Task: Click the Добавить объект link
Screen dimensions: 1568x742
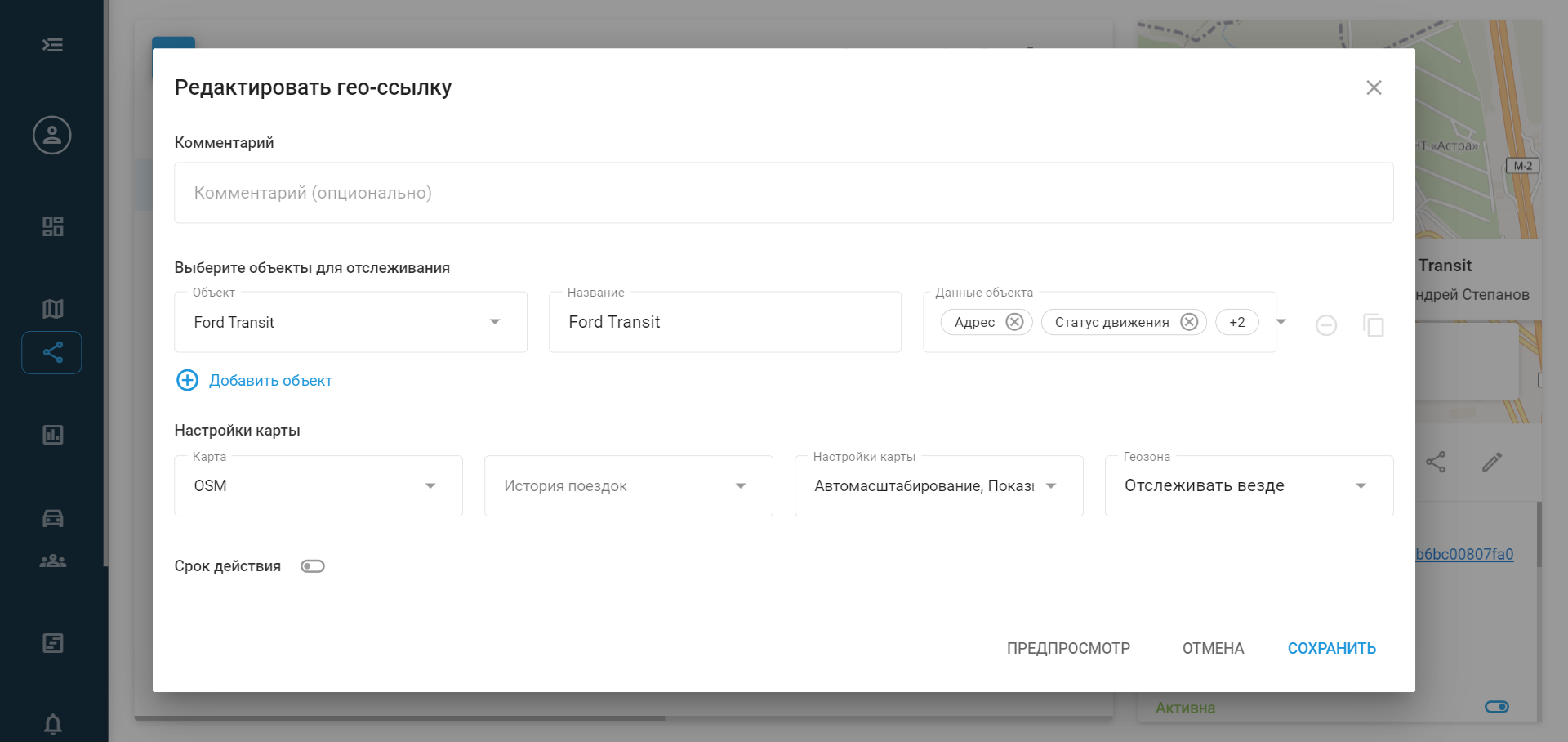Action: tap(270, 380)
